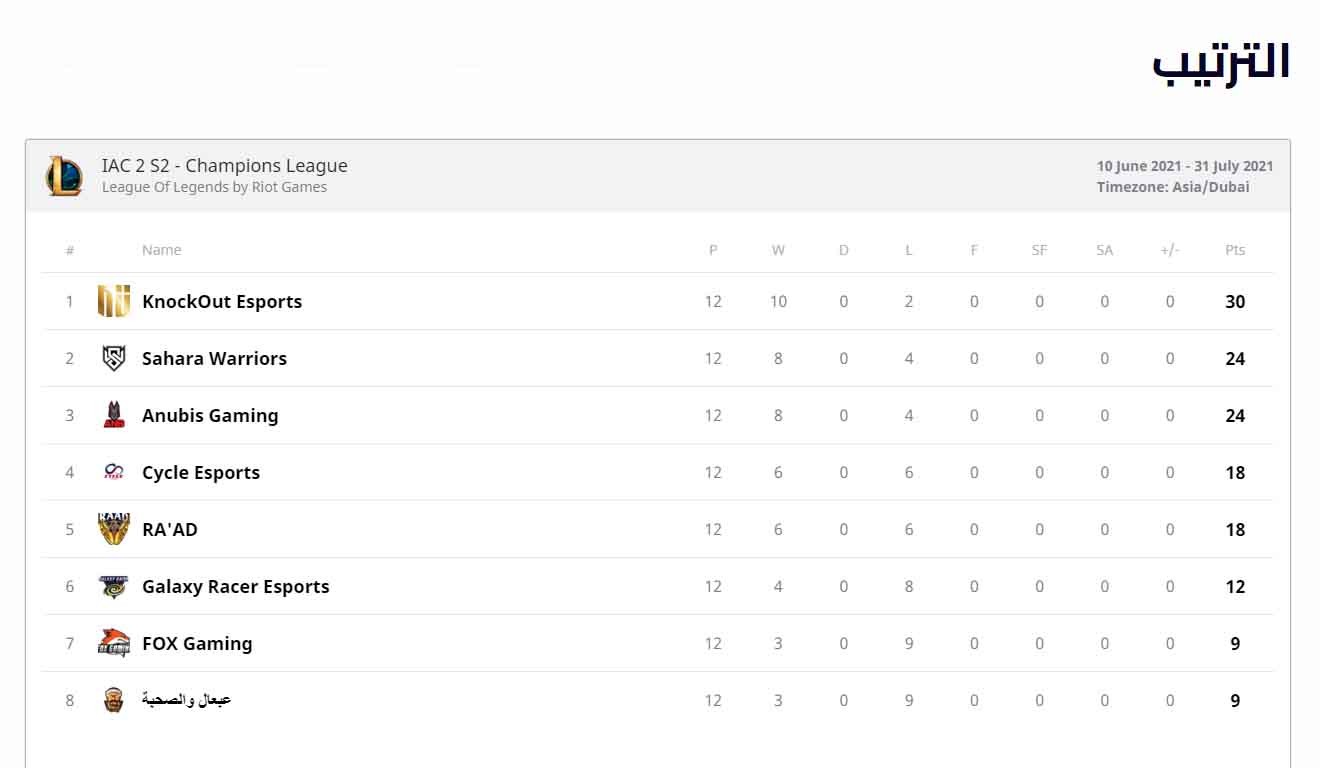
Task: Click the RA'AD team logo
Action: click(114, 529)
